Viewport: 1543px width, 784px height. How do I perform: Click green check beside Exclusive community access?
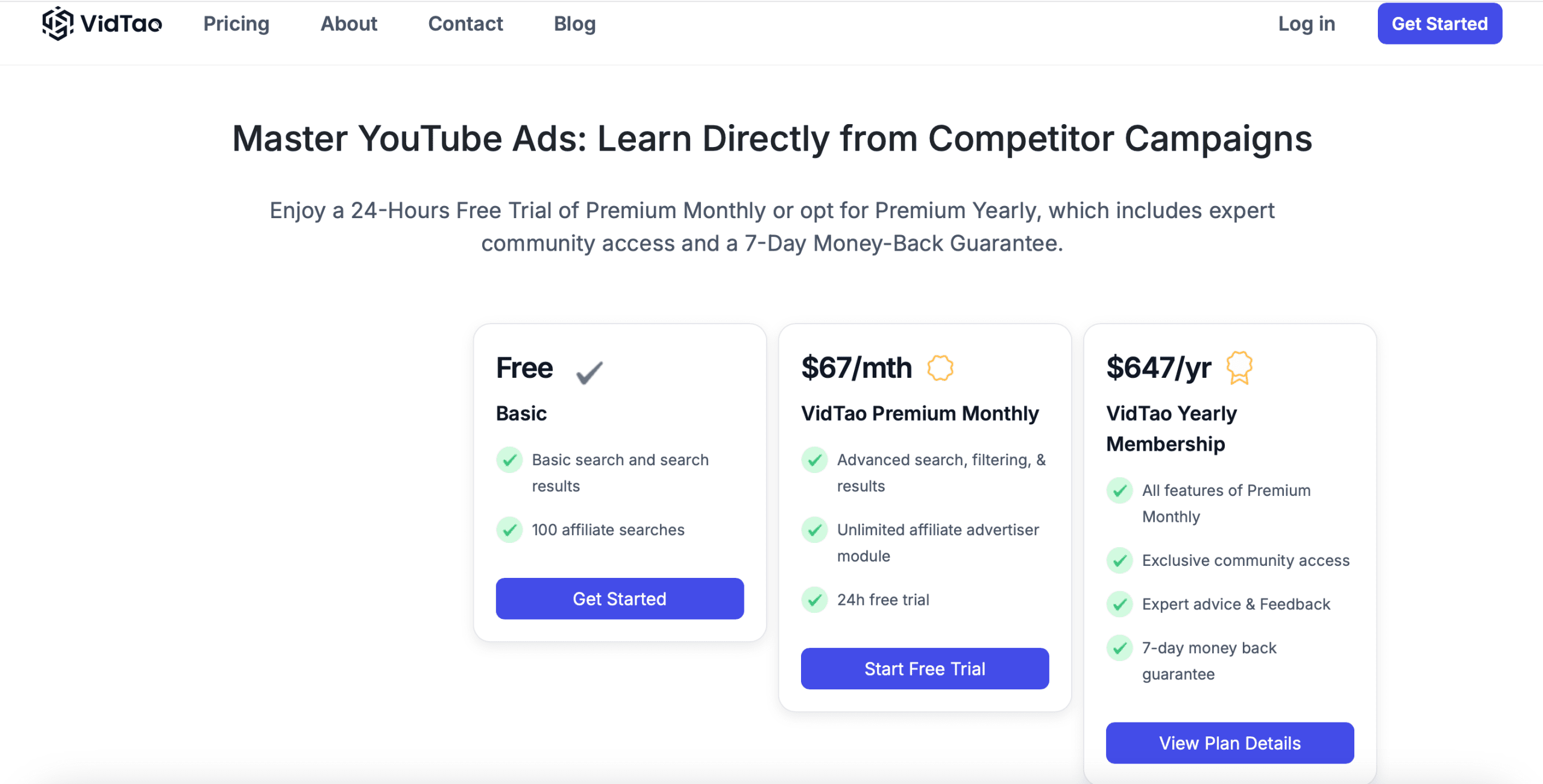tap(1119, 561)
